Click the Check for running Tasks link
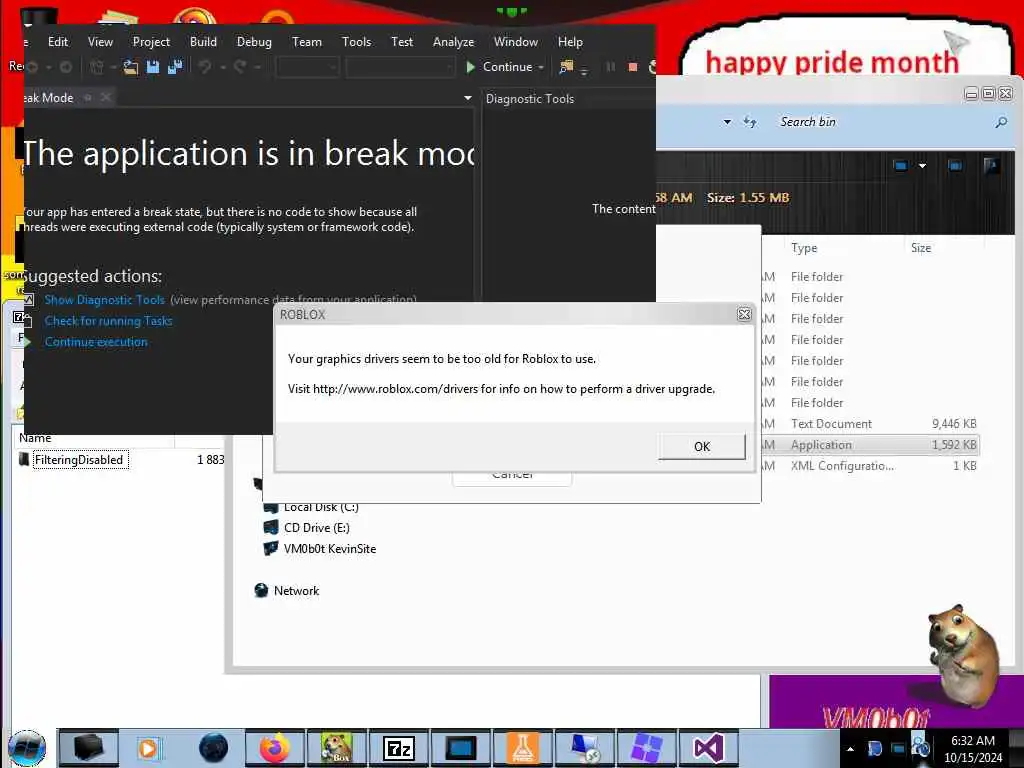The width and height of the screenshot is (1024, 768). (x=108, y=321)
